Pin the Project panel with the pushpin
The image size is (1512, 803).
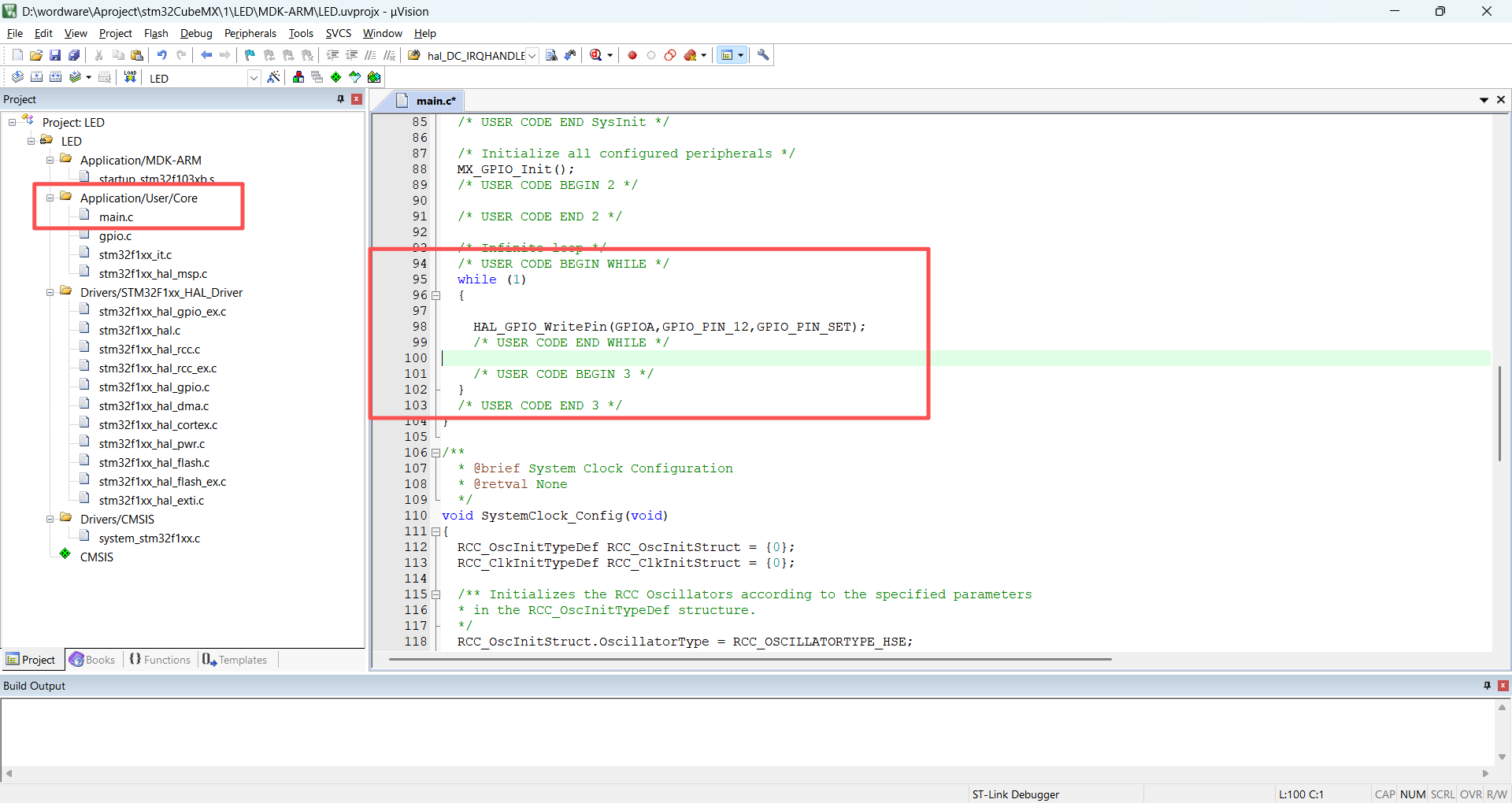click(x=340, y=99)
